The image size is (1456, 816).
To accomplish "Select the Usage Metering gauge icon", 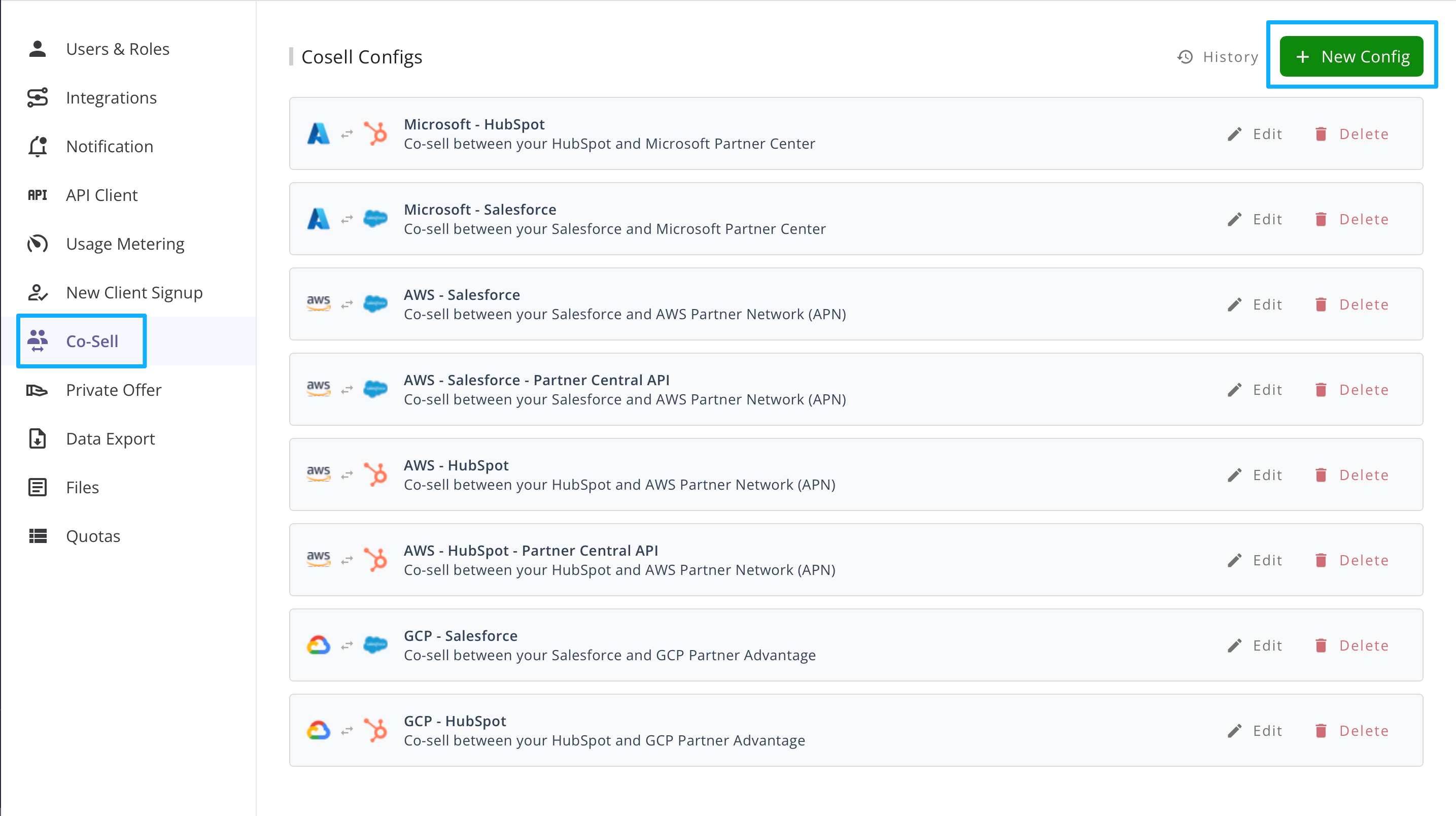I will coord(38,244).
